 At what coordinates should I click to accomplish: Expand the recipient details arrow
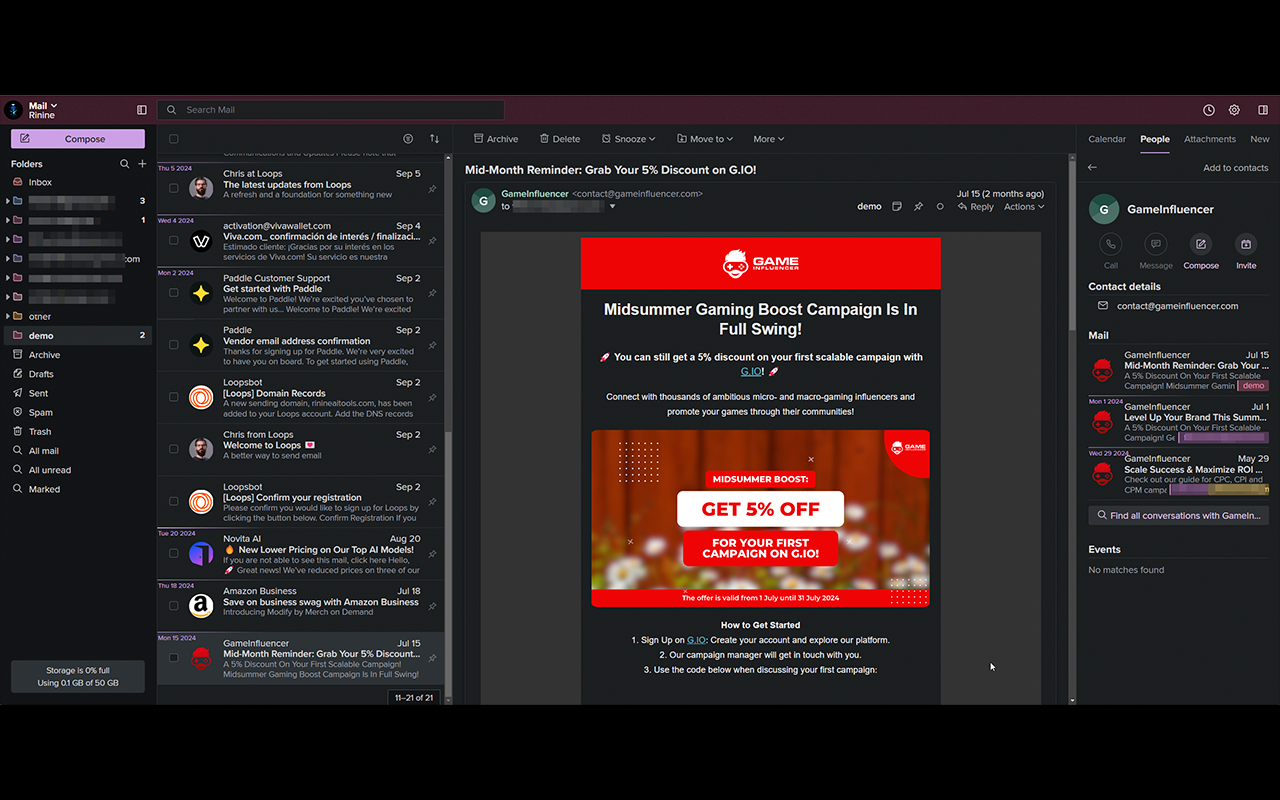pos(613,207)
